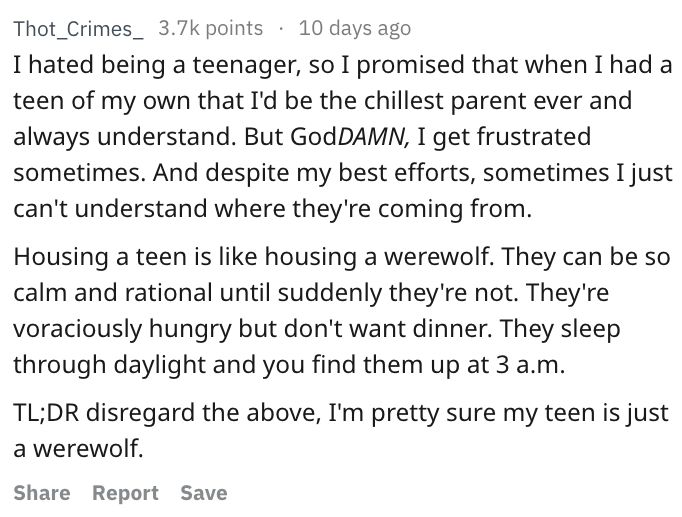
Task: Open the Thot_Crimes_ user profile
Action: [78, 29]
